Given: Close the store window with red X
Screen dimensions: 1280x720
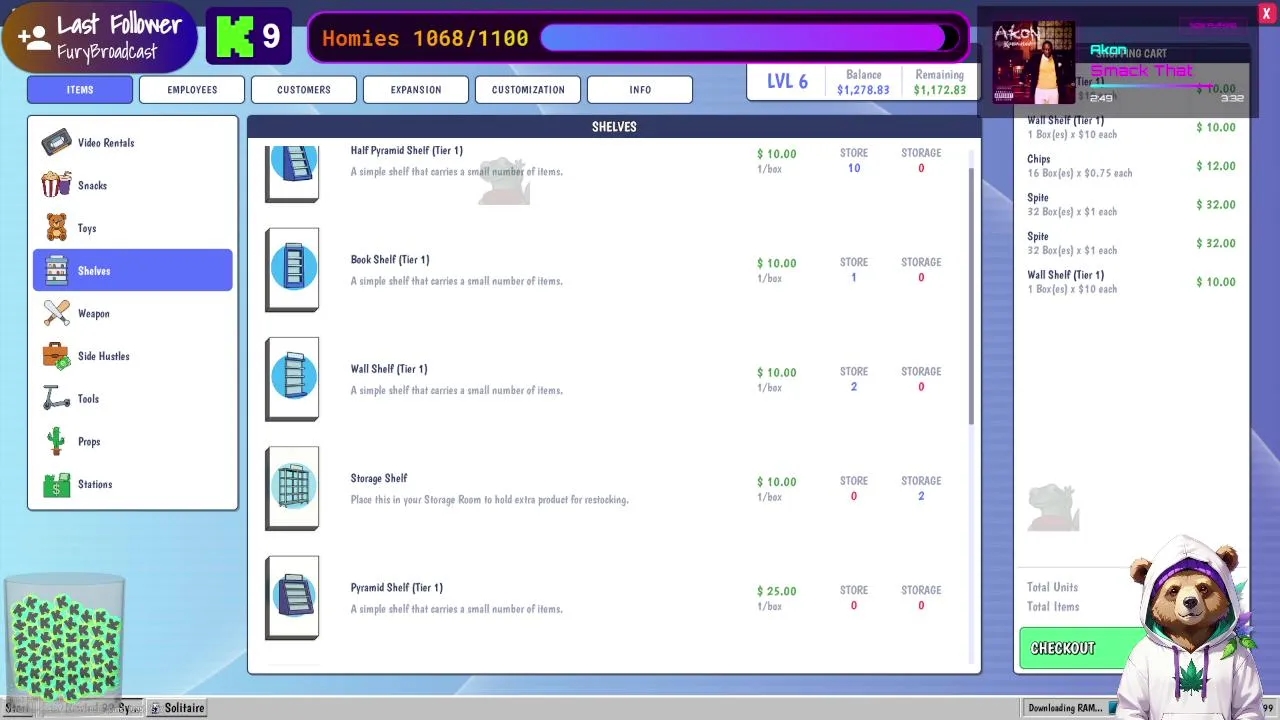Looking at the screenshot, I should (x=1266, y=13).
